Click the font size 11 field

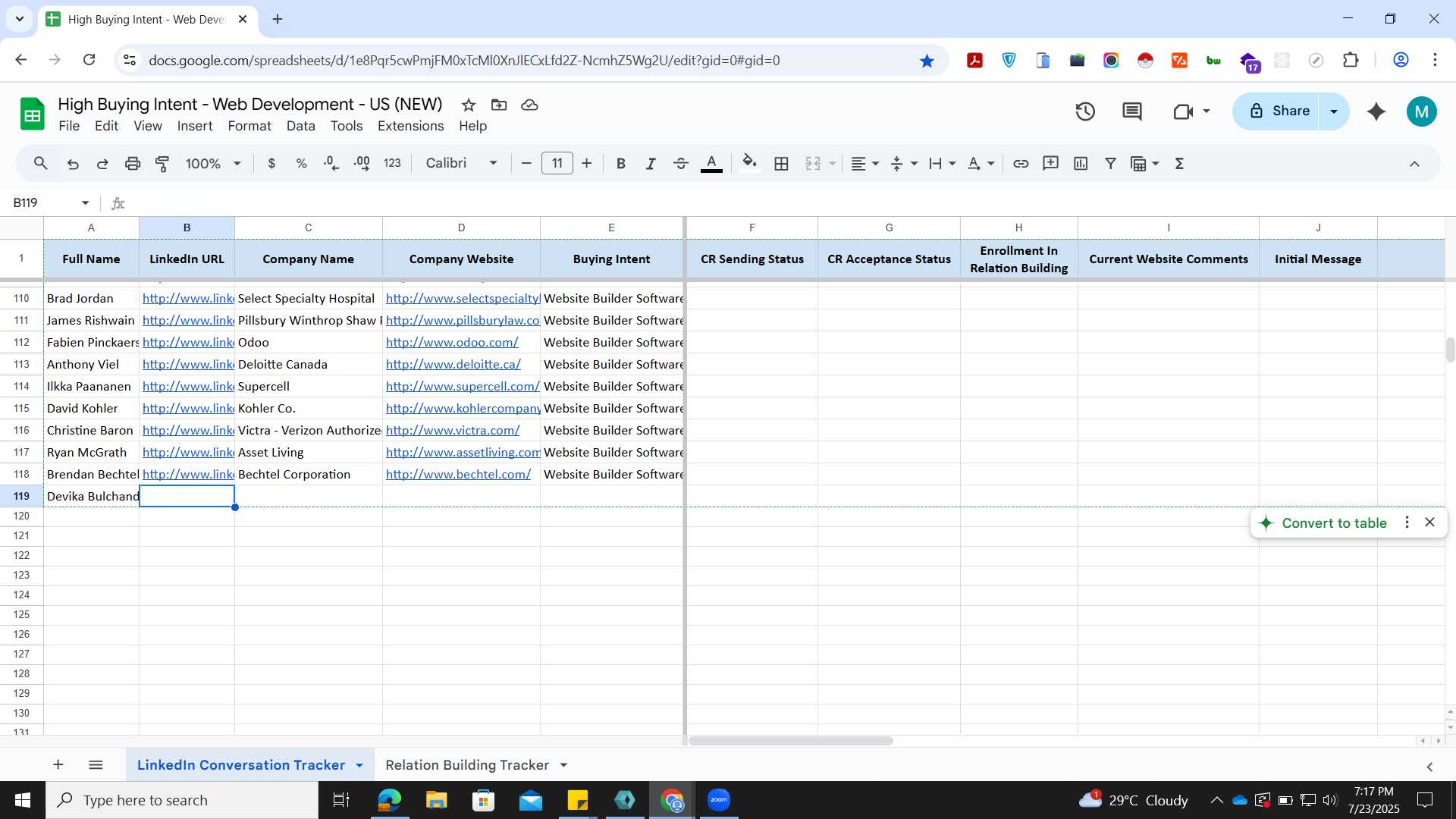(x=557, y=163)
